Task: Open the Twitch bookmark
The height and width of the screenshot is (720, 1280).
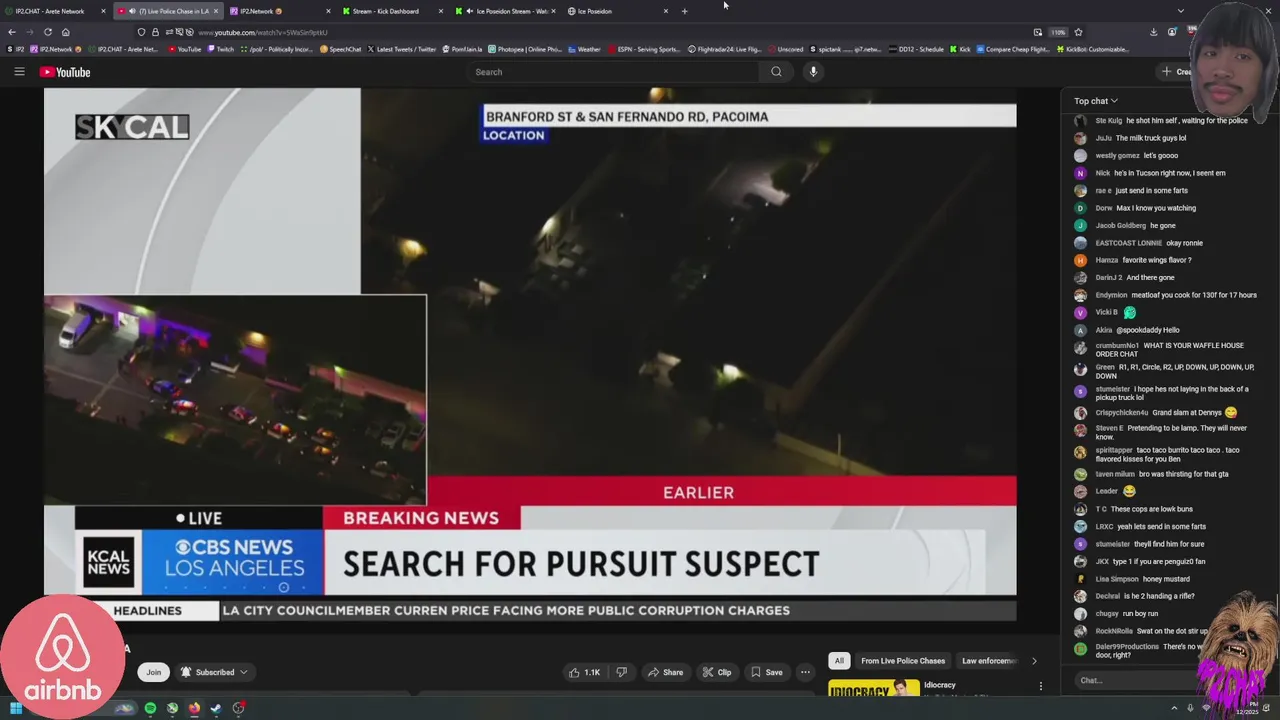Action: 221,49
